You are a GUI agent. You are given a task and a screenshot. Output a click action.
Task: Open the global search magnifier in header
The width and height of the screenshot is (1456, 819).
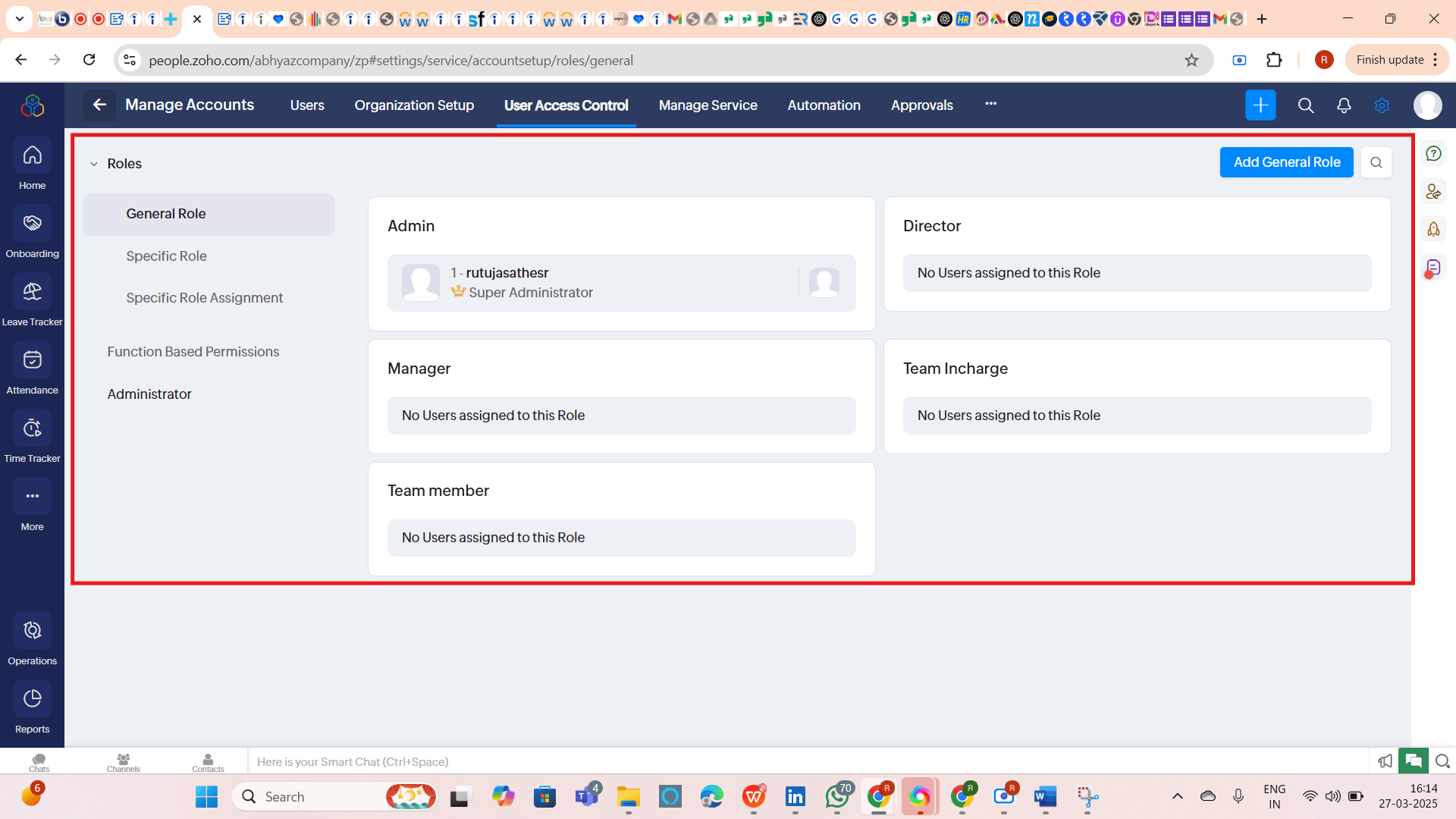1305,105
